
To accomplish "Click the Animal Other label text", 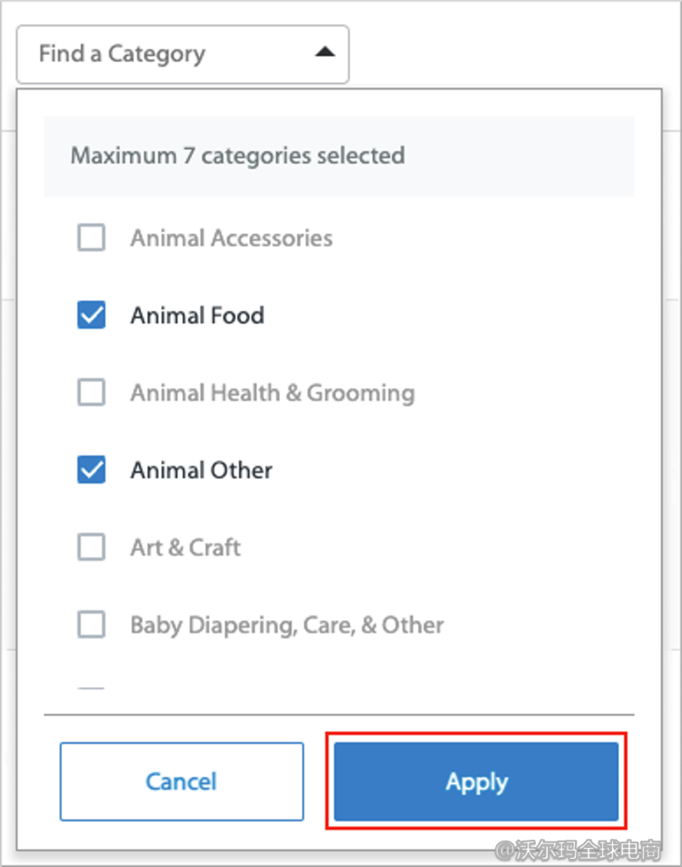I will click(x=201, y=470).
